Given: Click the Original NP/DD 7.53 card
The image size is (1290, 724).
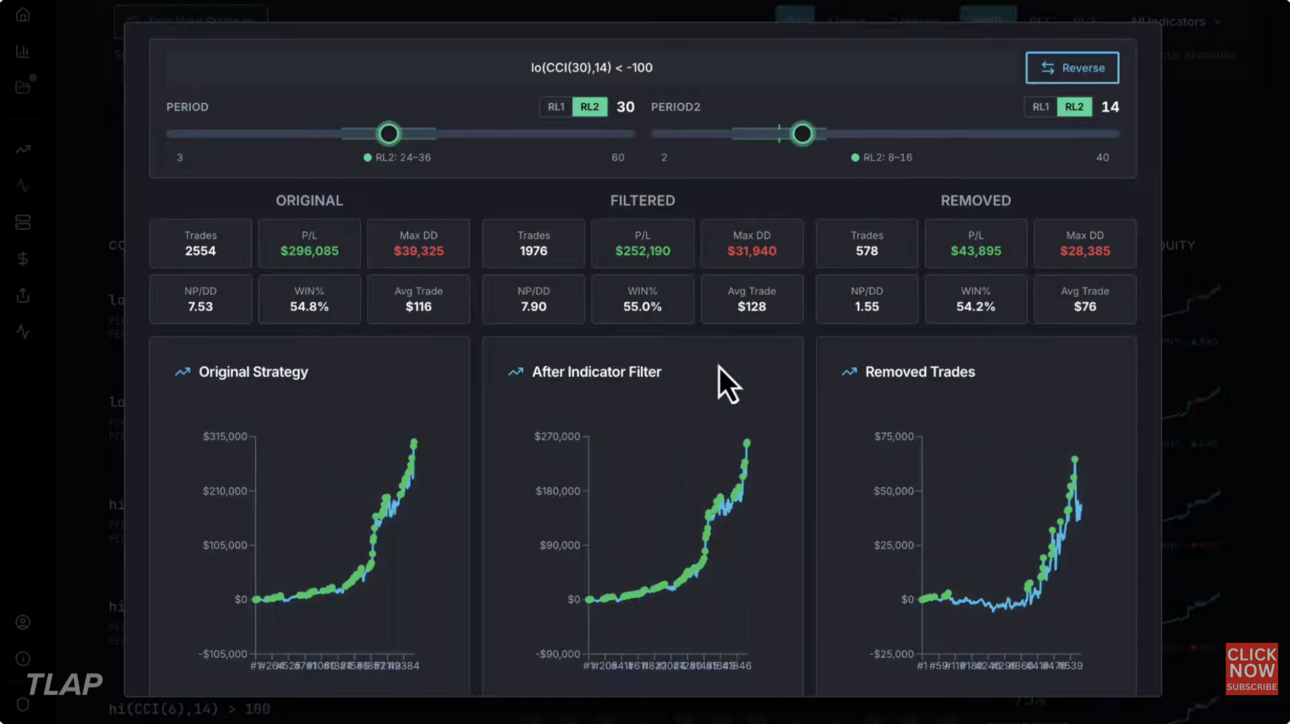Looking at the screenshot, I should coord(200,299).
